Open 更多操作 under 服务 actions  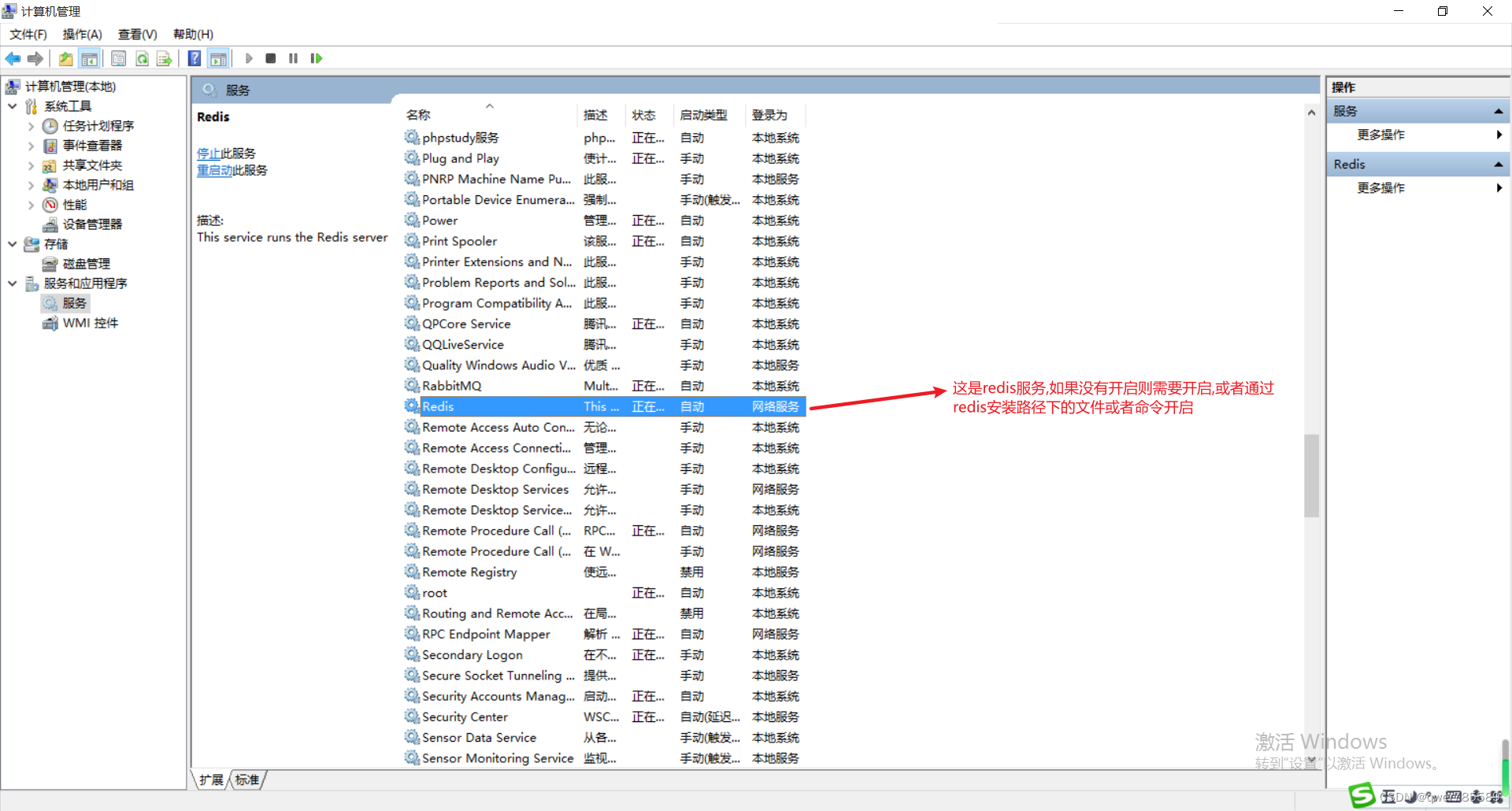1381,135
